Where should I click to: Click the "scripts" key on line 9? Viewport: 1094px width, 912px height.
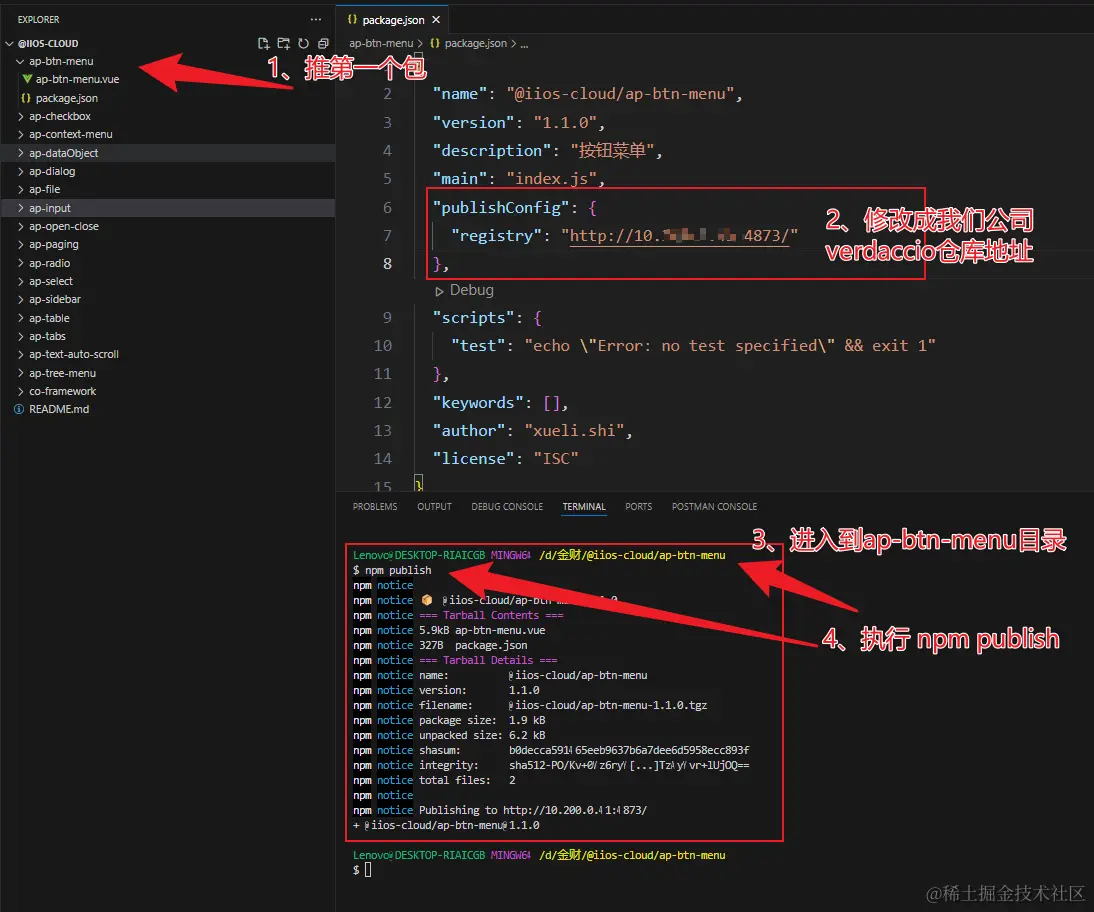[x=473, y=318]
